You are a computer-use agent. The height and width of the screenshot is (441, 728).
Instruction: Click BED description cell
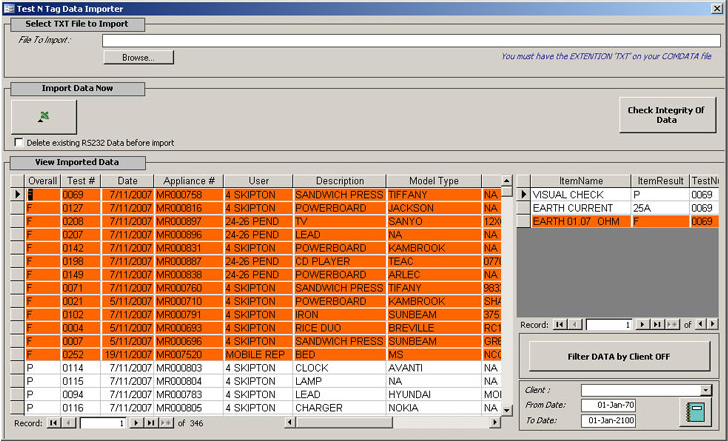click(x=340, y=355)
